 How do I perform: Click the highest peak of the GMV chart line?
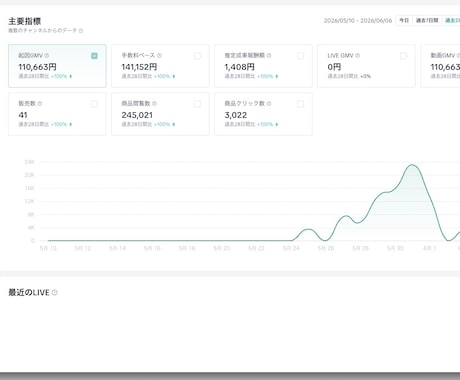[412, 165]
